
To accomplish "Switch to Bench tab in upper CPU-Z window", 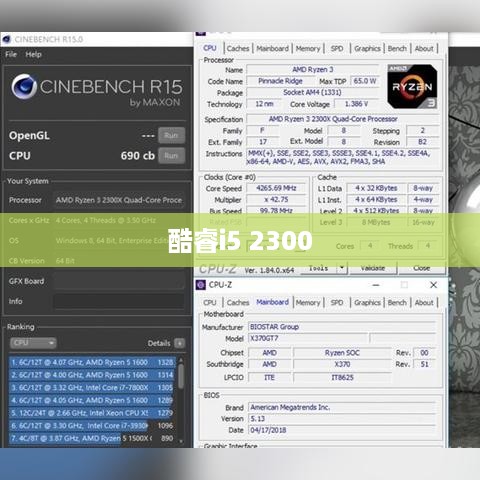I will tap(397, 49).
